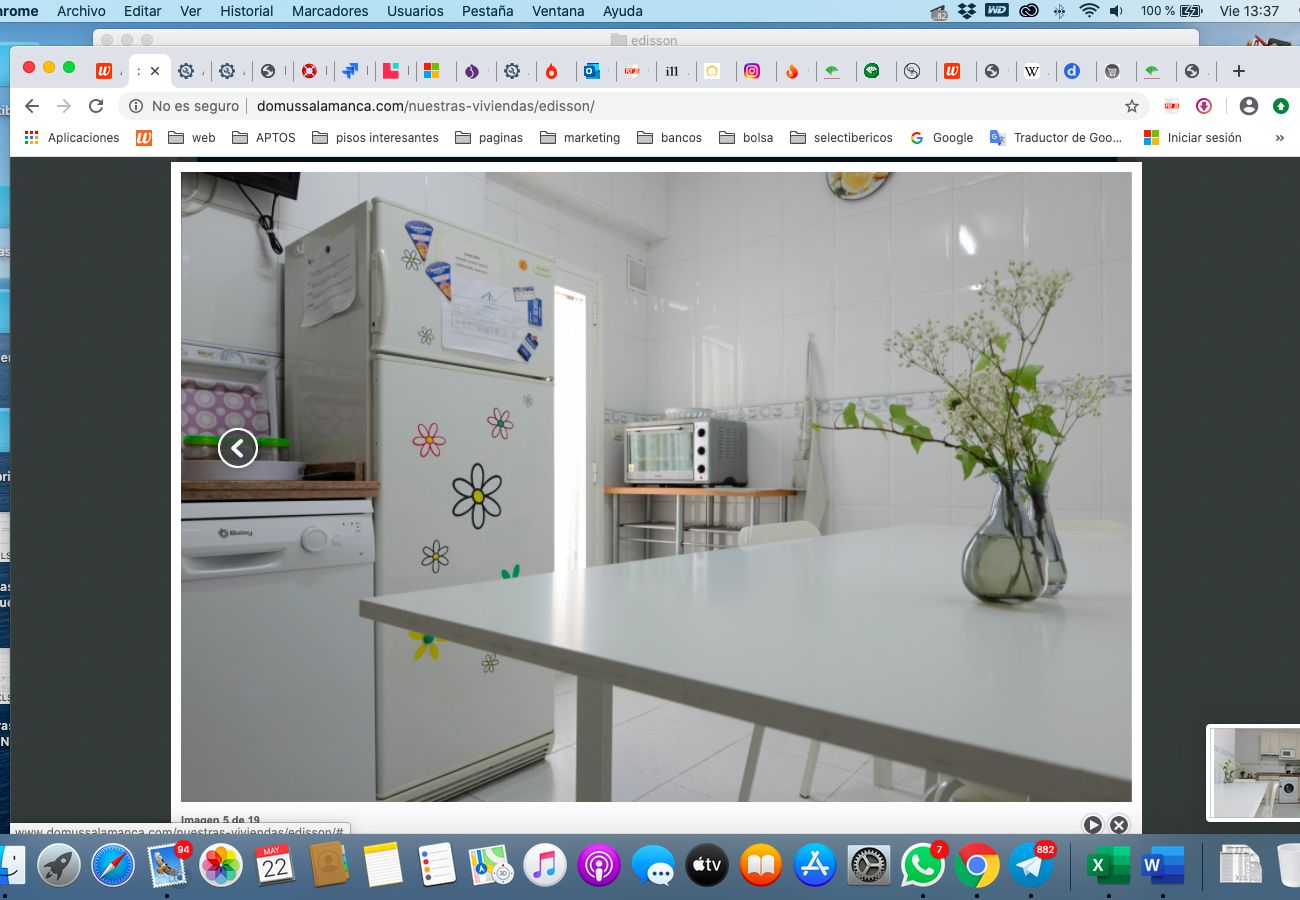1300x900 pixels.
Task: Switch to the Wikipedia tab
Action: (x=1032, y=71)
